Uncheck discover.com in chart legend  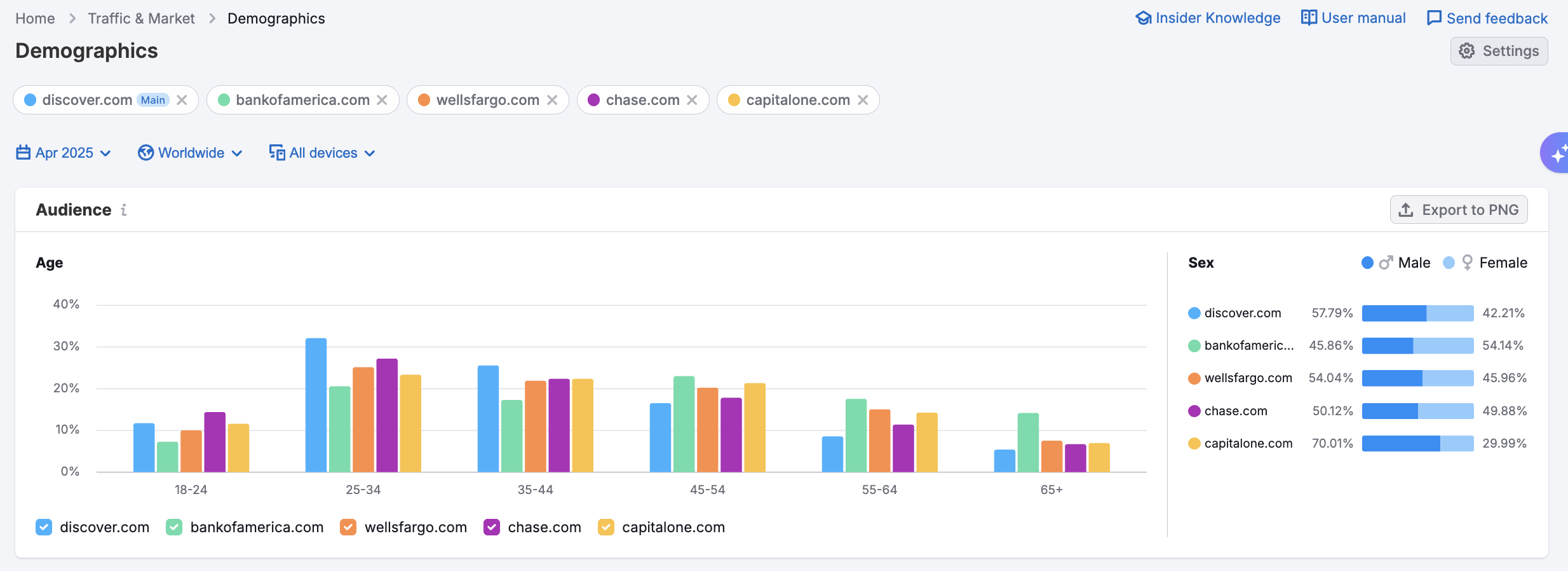[44, 527]
